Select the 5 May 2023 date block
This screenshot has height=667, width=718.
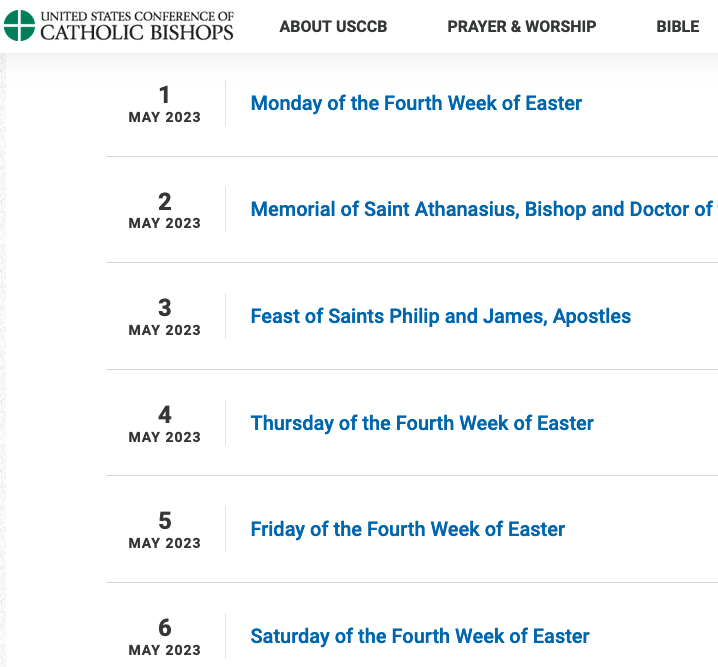click(x=164, y=530)
